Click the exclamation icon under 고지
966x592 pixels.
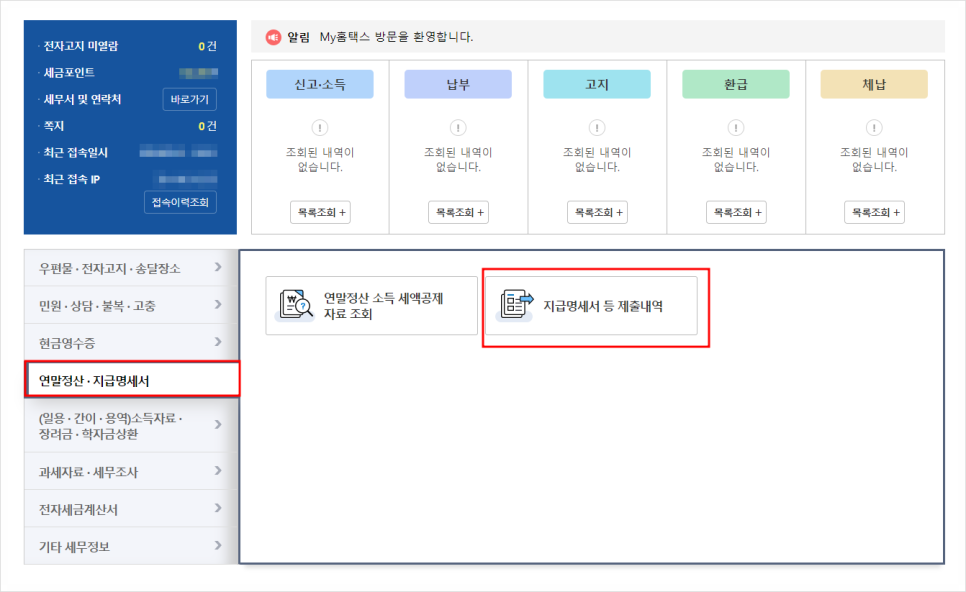[x=597, y=128]
